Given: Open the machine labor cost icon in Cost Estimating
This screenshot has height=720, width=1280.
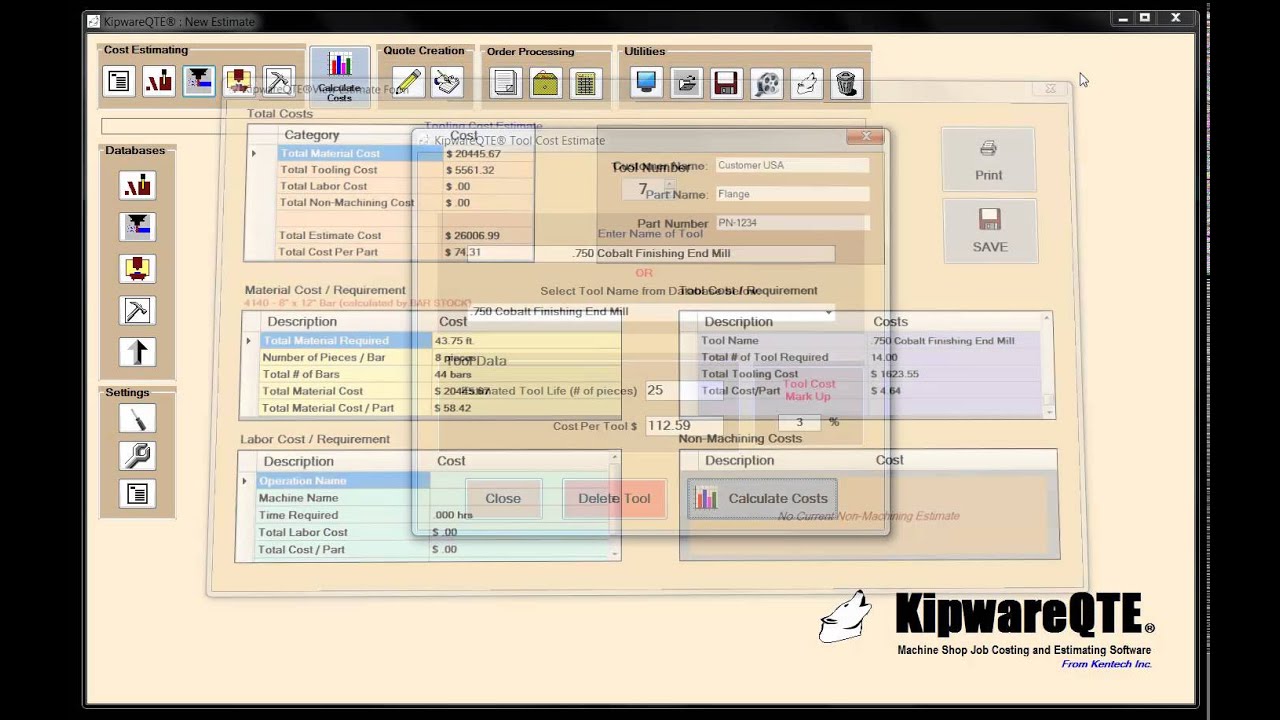Looking at the screenshot, I should 239,81.
